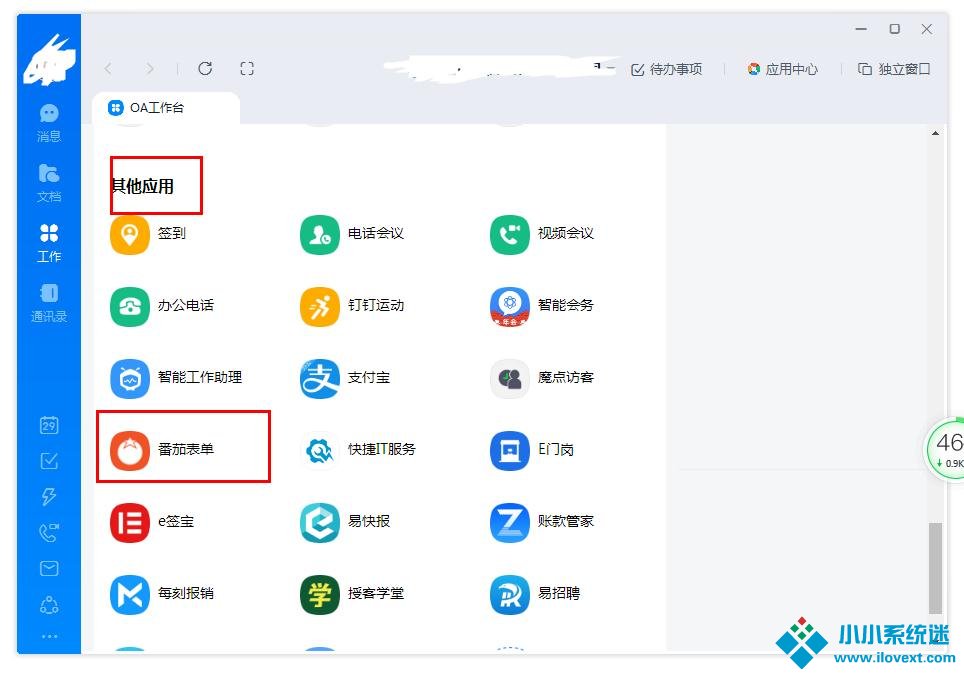Open the 智能会务 app

(x=542, y=306)
